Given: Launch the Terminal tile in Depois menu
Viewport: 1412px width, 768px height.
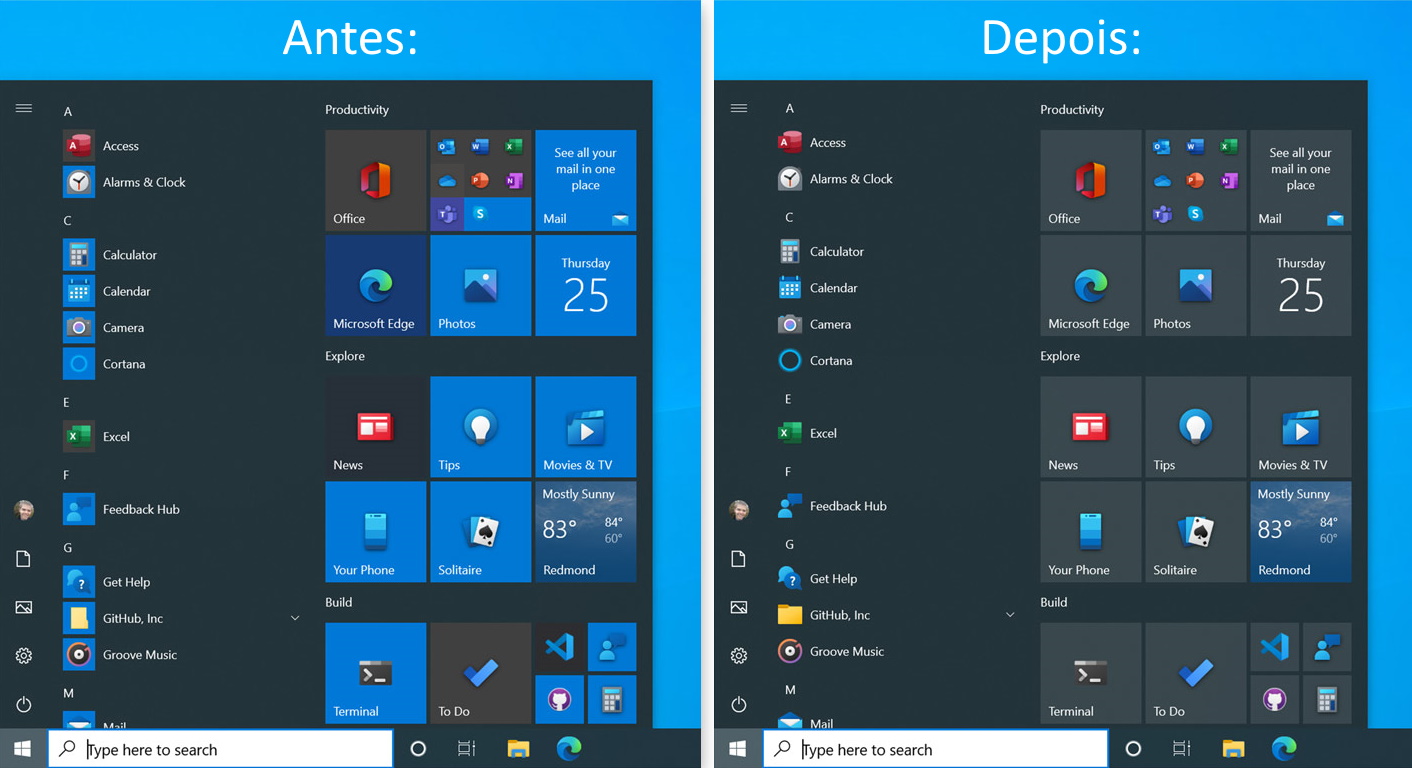Looking at the screenshot, I should click(x=1091, y=673).
